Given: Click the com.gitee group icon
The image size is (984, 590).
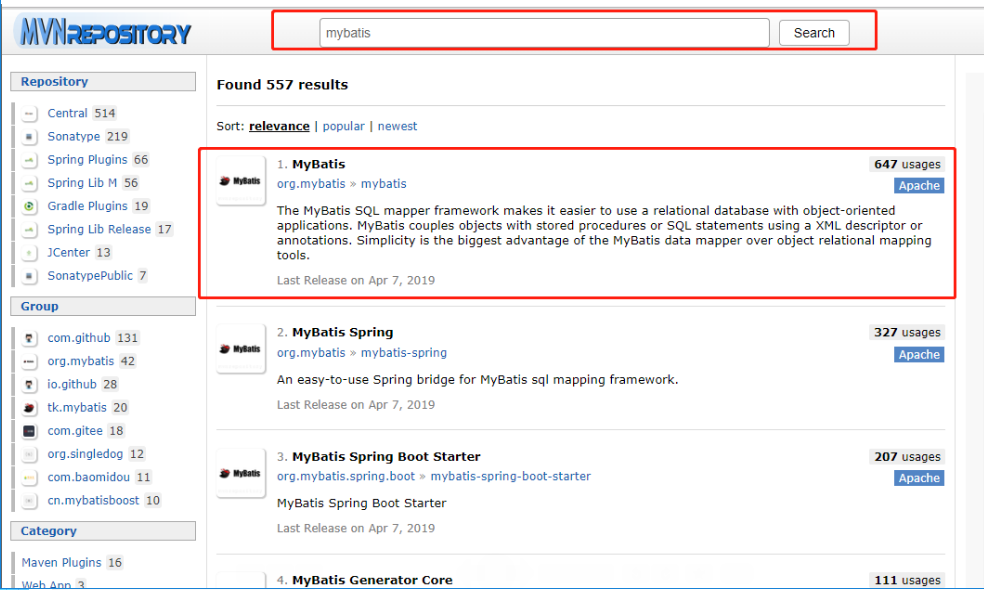Looking at the screenshot, I should pyautogui.click(x=29, y=431).
